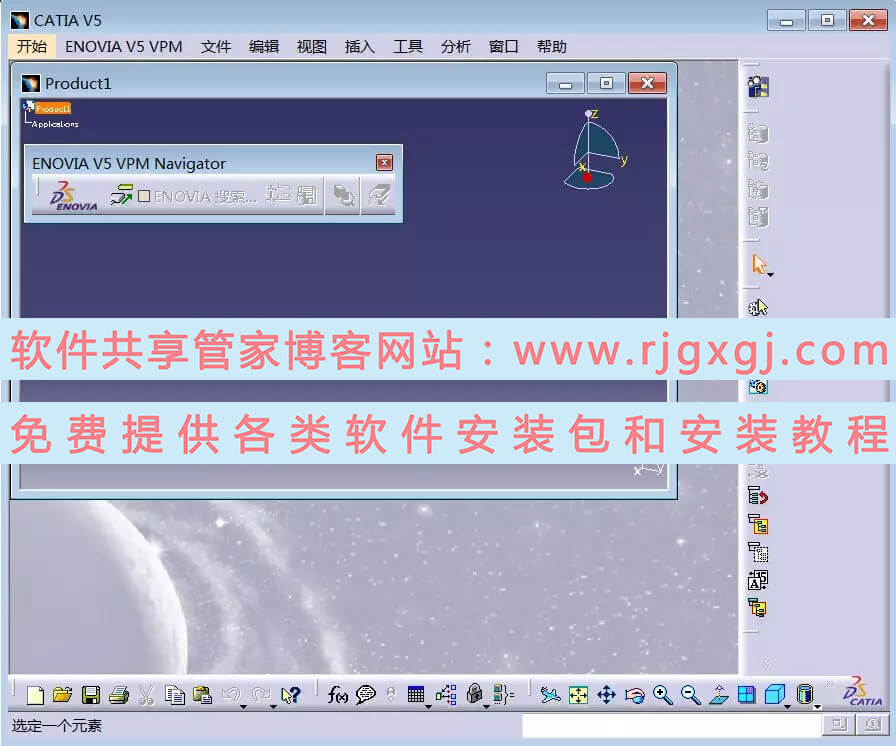Screen dimensions: 896x746
Task: Zoom out with magnifier minus icon
Action: pos(690,695)
